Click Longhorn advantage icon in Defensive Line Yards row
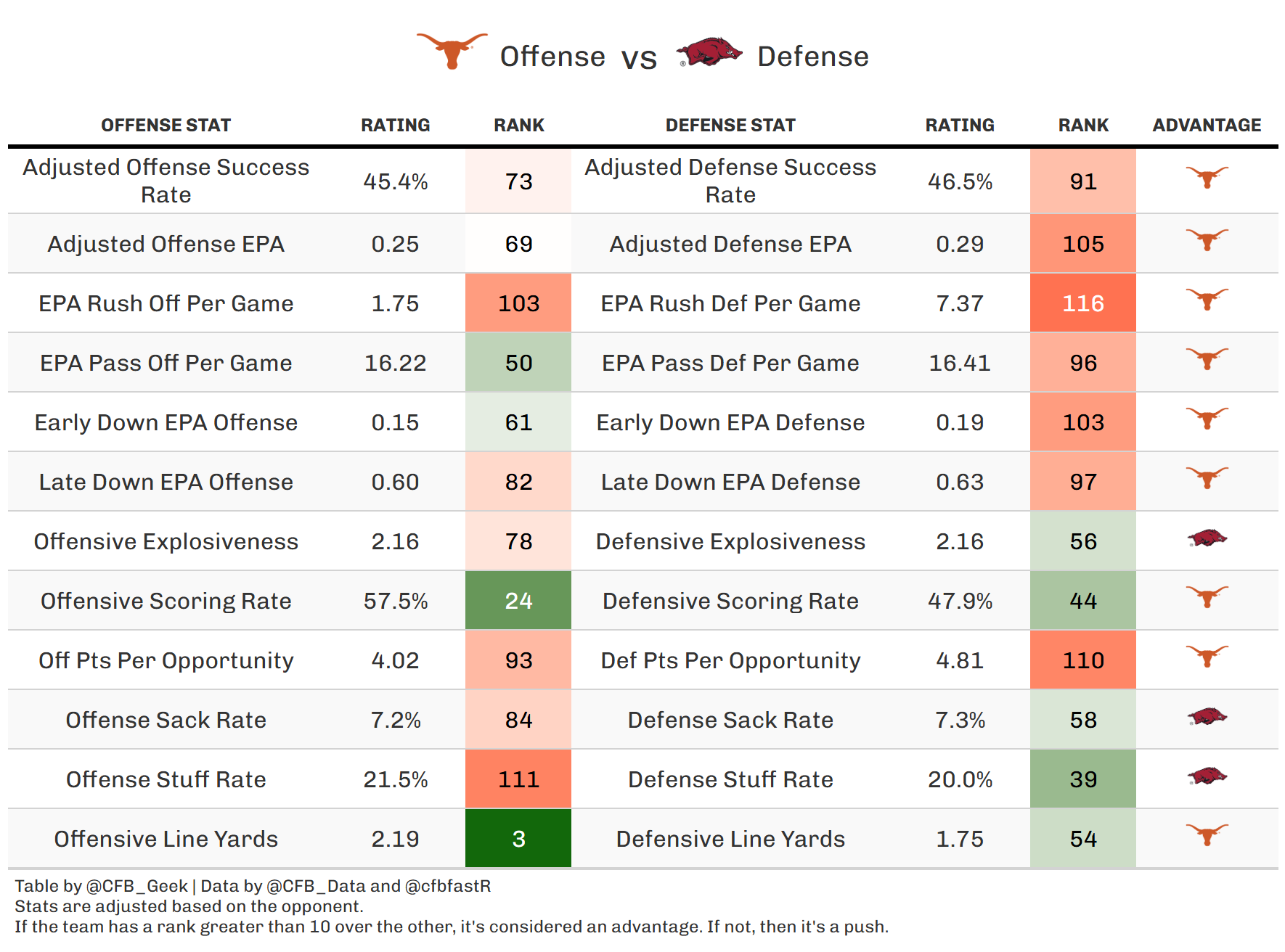The image size is (1285, 952). 1207,834
